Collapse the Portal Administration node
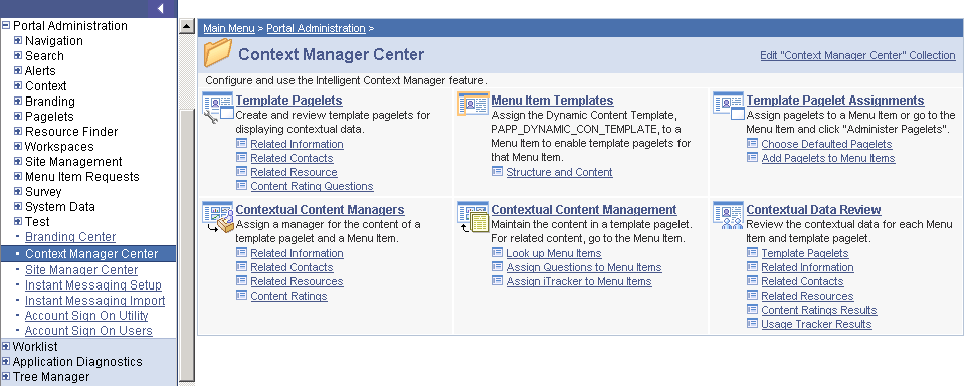Viewport: 970px width, 386px height. click(6, 25)
